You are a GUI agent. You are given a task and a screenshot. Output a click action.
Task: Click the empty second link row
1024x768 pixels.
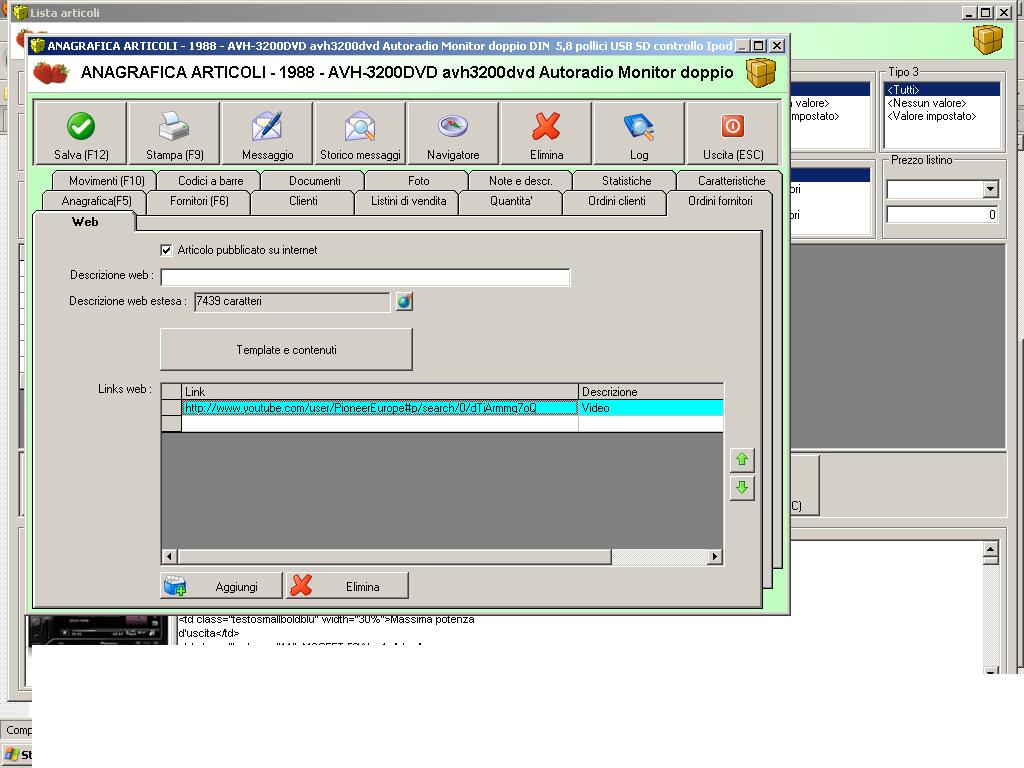379,424
